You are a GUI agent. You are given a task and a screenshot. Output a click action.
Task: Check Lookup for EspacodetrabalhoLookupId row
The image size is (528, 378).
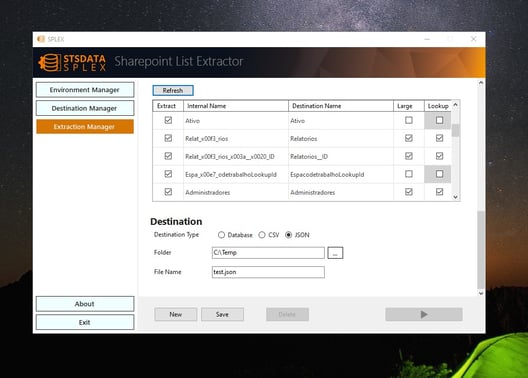[x=439, y=174]
